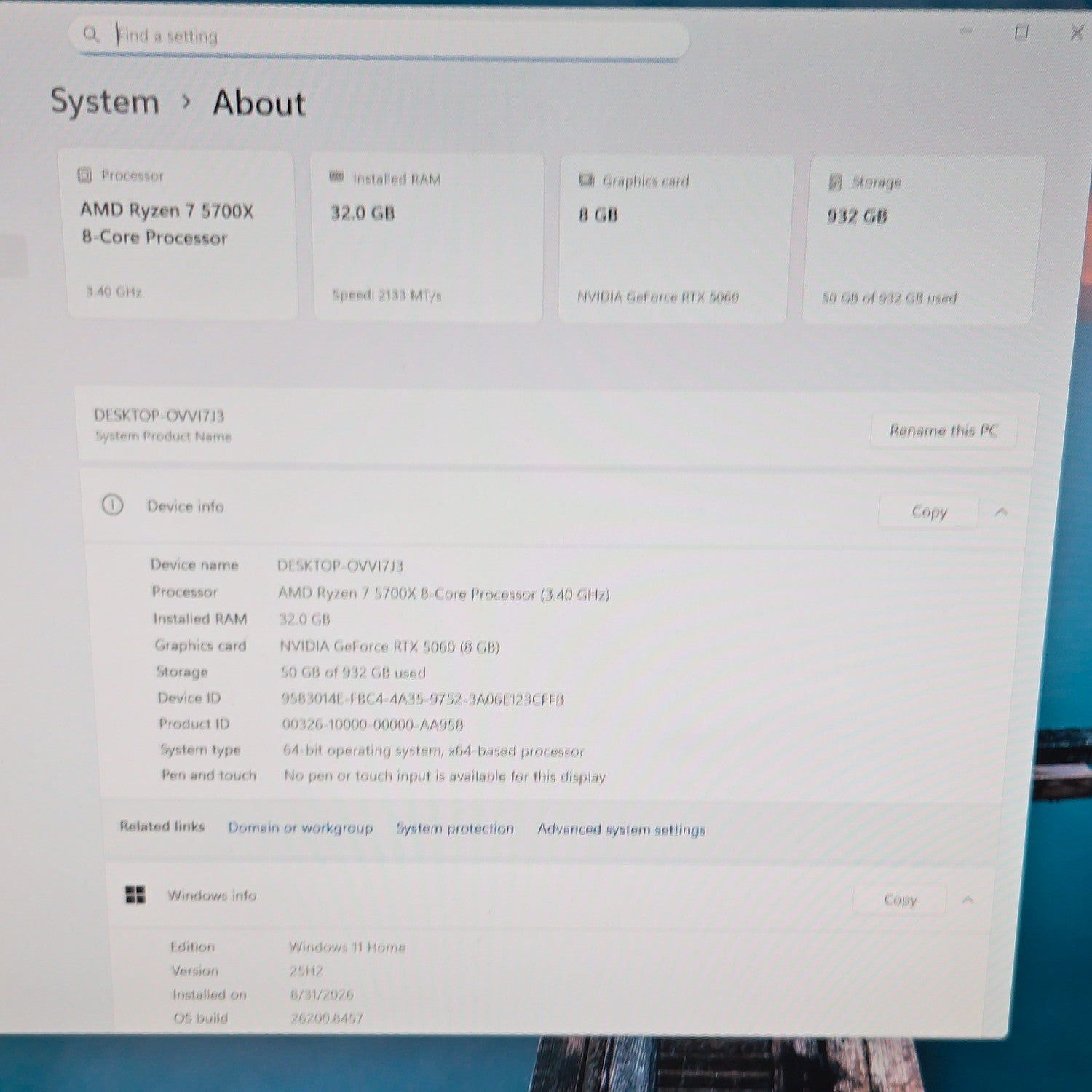Click the Installed RAM card memory icon
1092x1092 pixels.
pyautogui.click(x=336, y=177)
